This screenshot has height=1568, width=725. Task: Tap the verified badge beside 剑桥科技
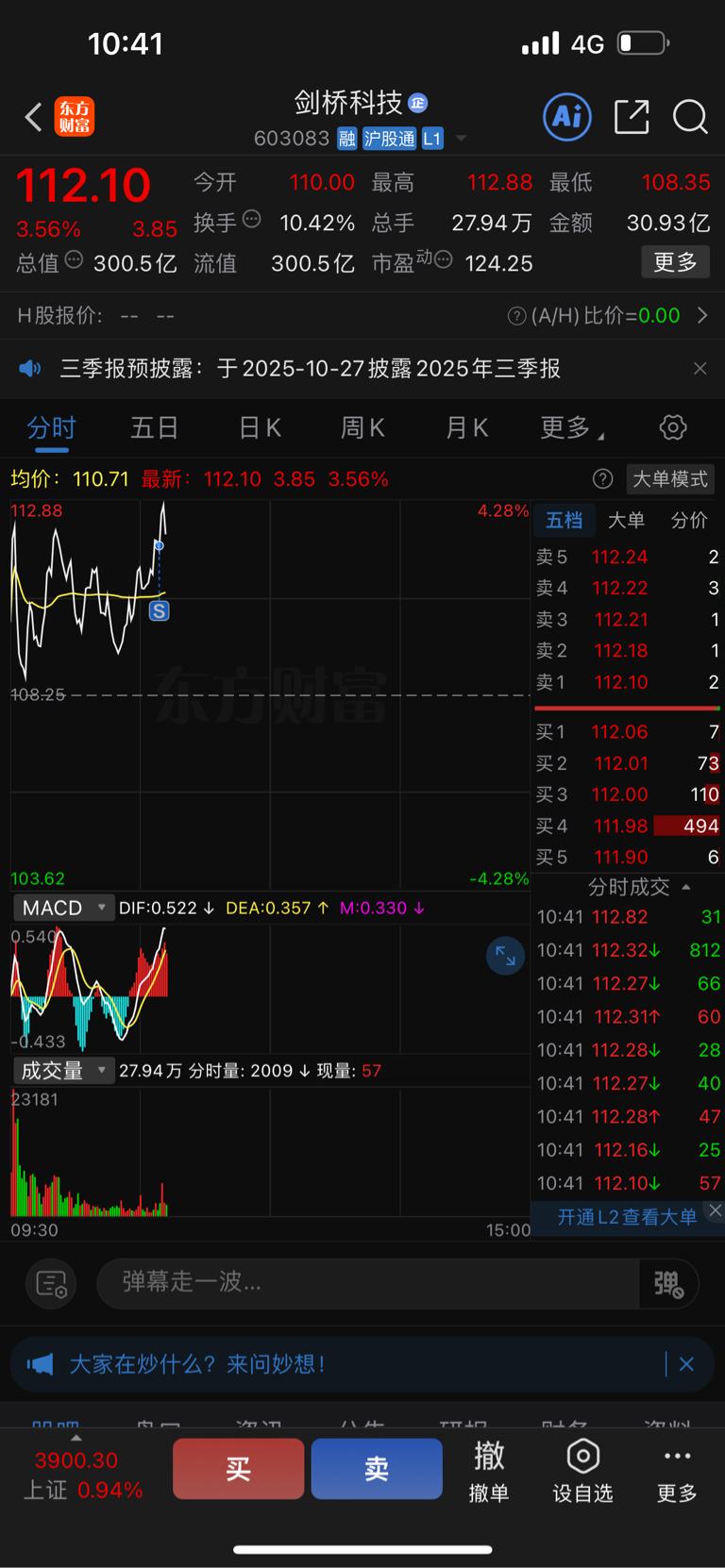pyautogui.click(x=418, y=103)
